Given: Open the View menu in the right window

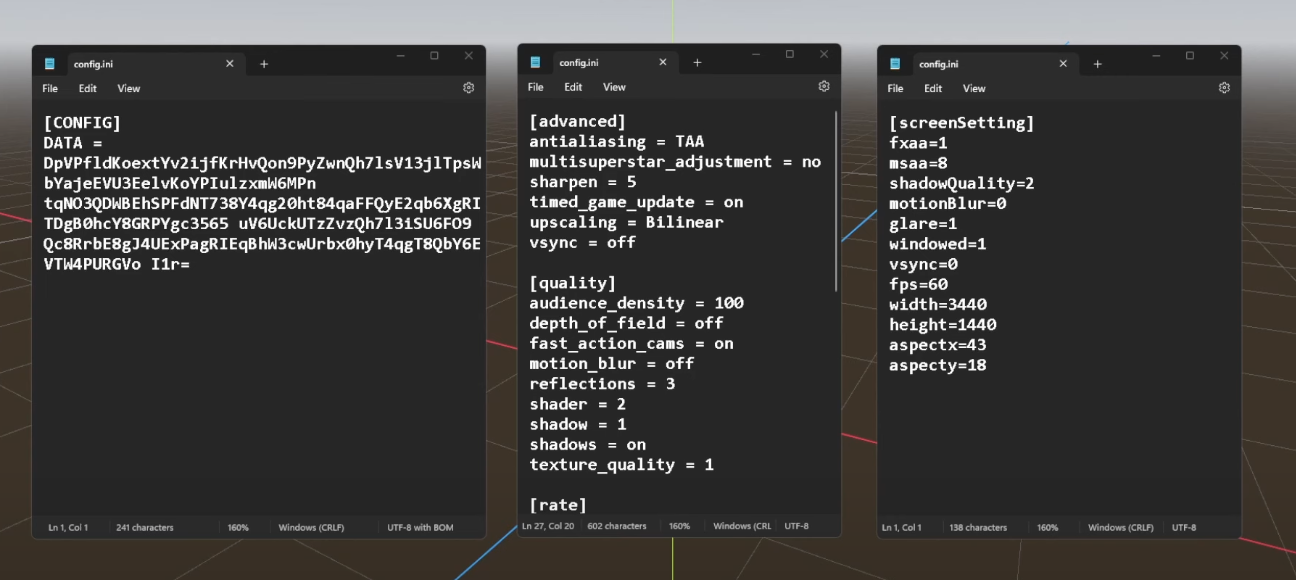Looking at the screenshot, I should click(x=973, y=88).
